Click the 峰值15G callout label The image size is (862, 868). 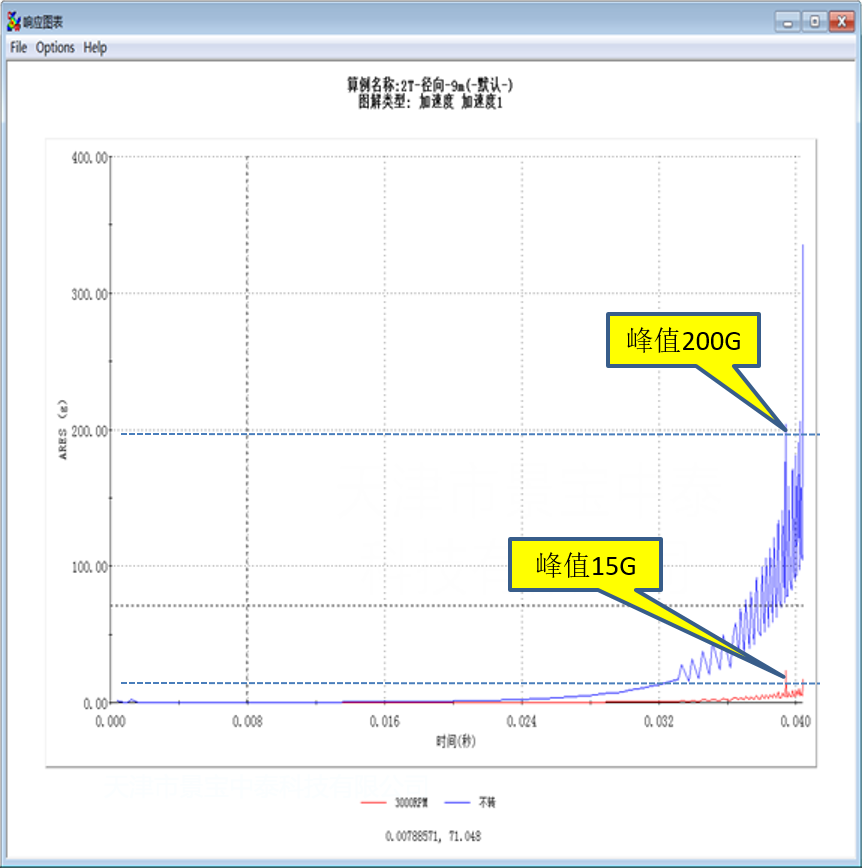click(586, 566)
